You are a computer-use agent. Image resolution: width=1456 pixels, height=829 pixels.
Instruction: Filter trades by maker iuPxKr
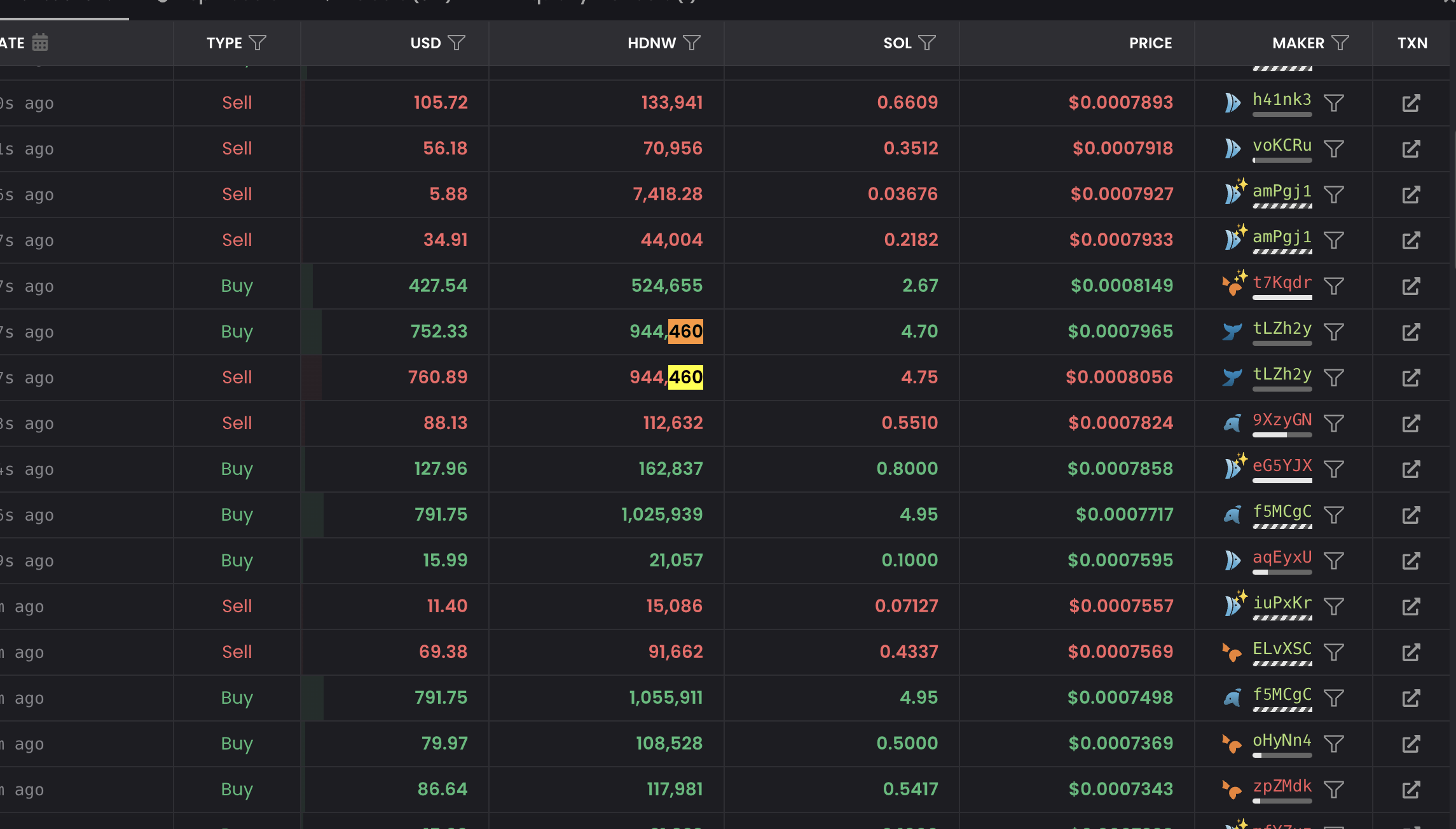click(x=1334, y=606)
